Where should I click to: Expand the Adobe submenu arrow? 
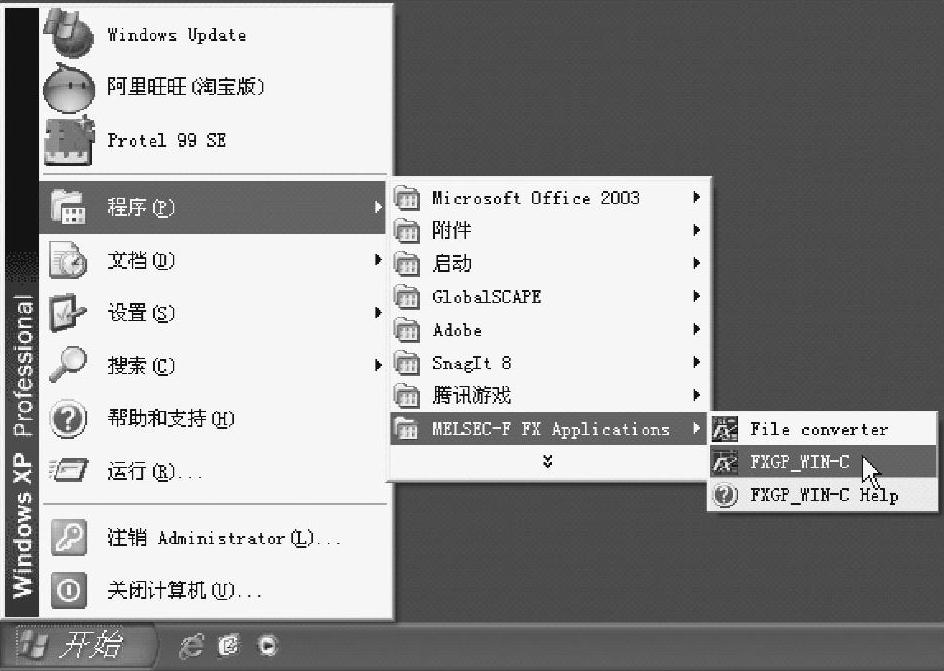pos(697,329)
